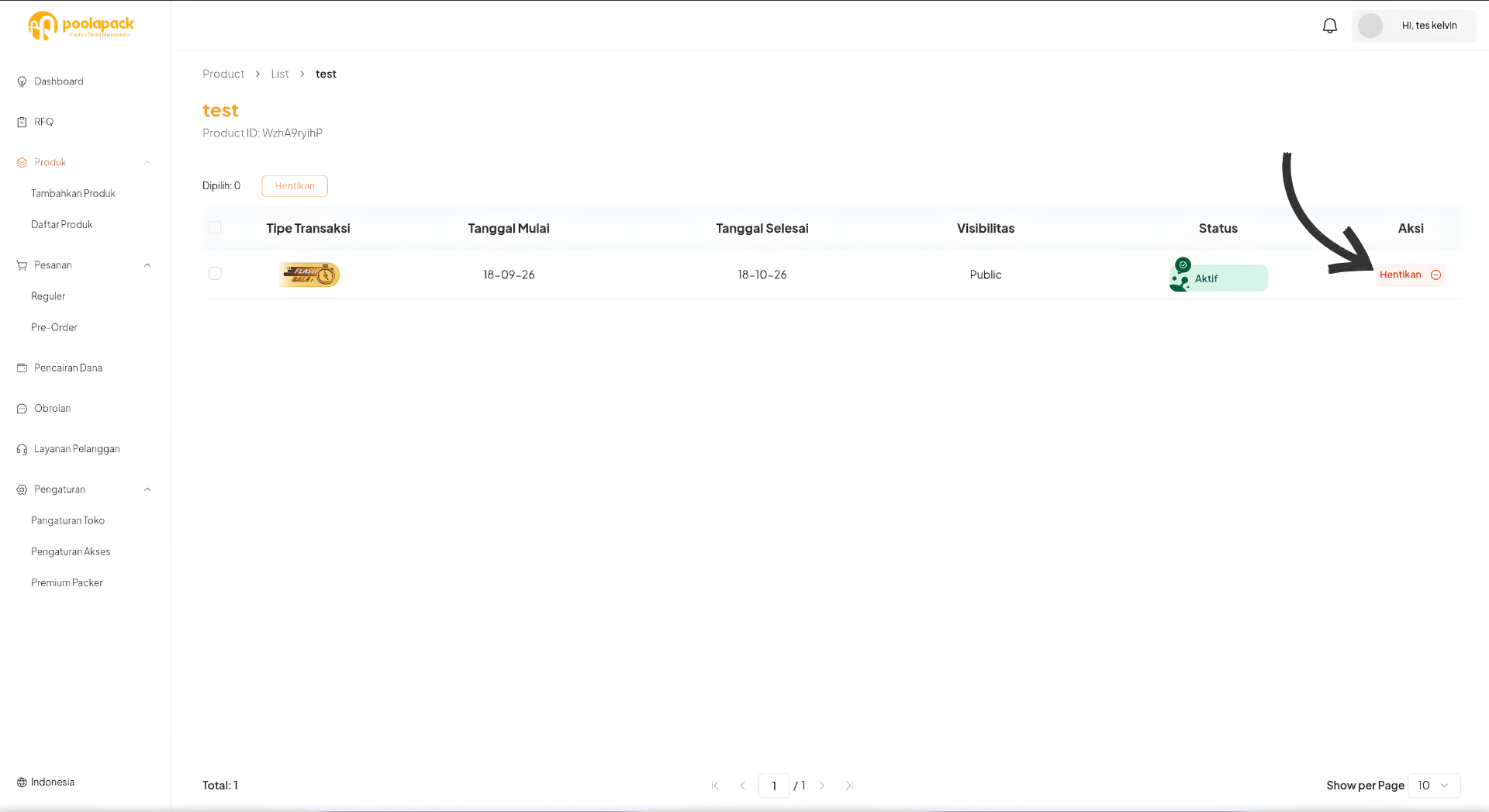Open Tambahkan Produk menu item
This screenshot has height=812, width=1489.
click(x=73, y=194)
